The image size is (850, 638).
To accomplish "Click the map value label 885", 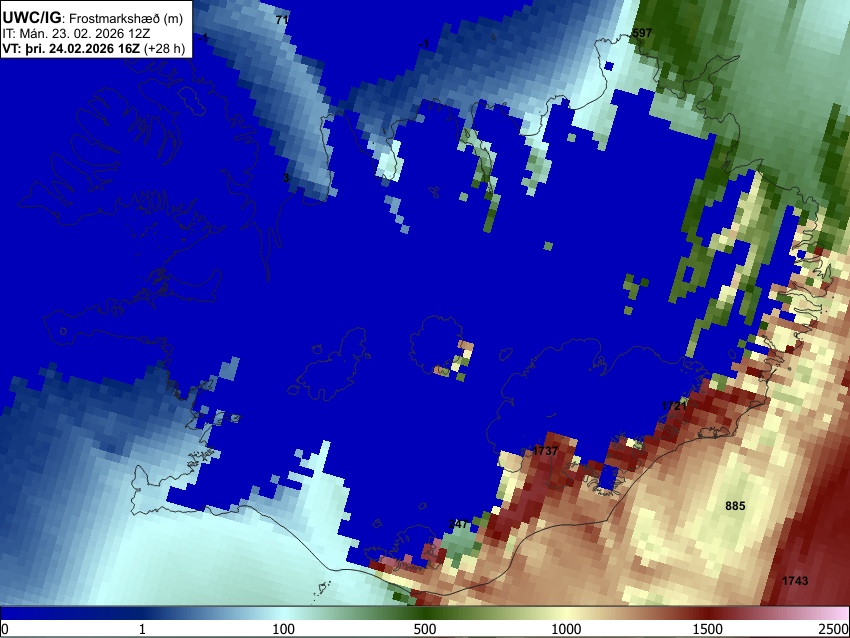I will 735,506.
